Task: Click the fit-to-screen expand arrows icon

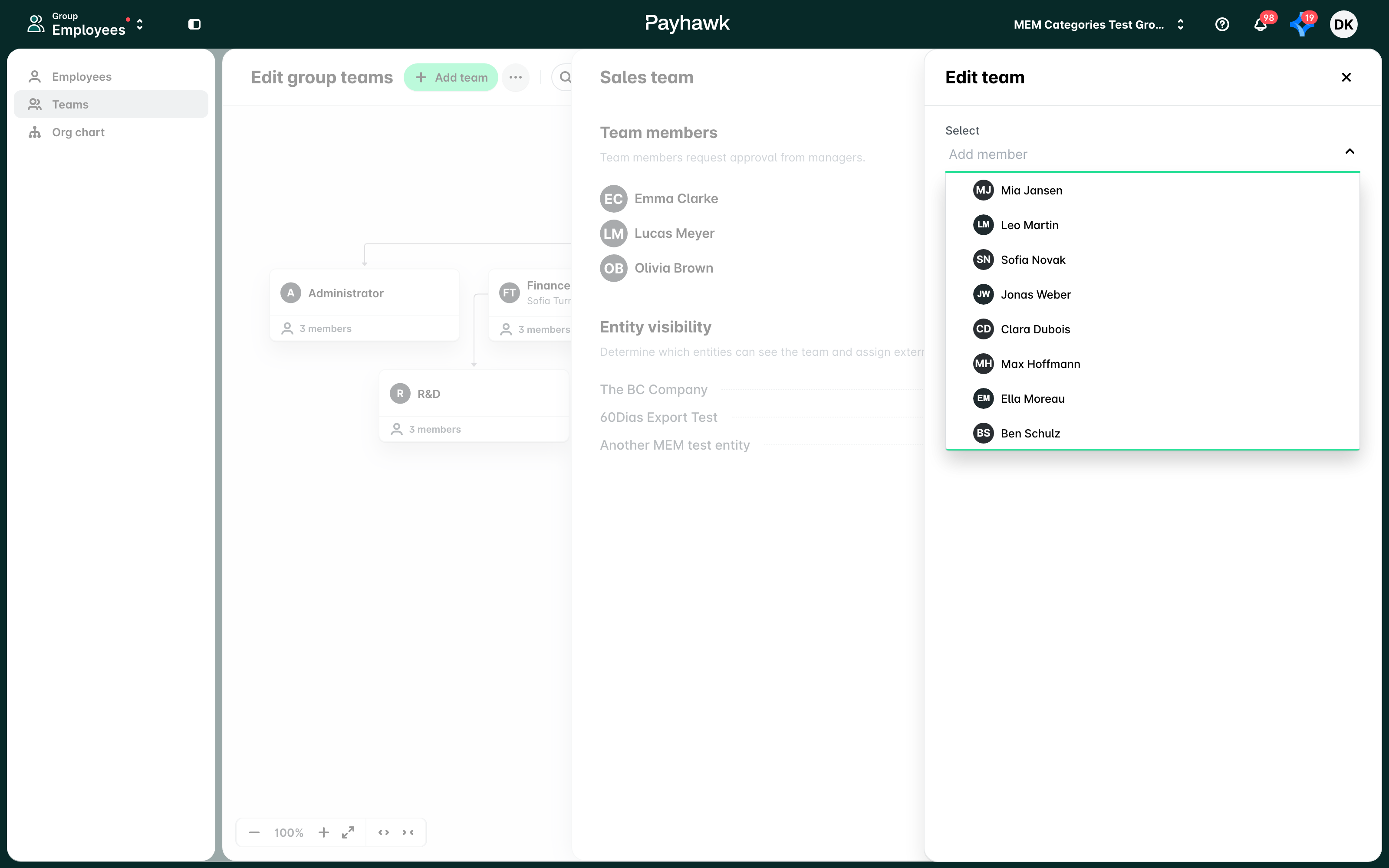Action: point(348,832)
